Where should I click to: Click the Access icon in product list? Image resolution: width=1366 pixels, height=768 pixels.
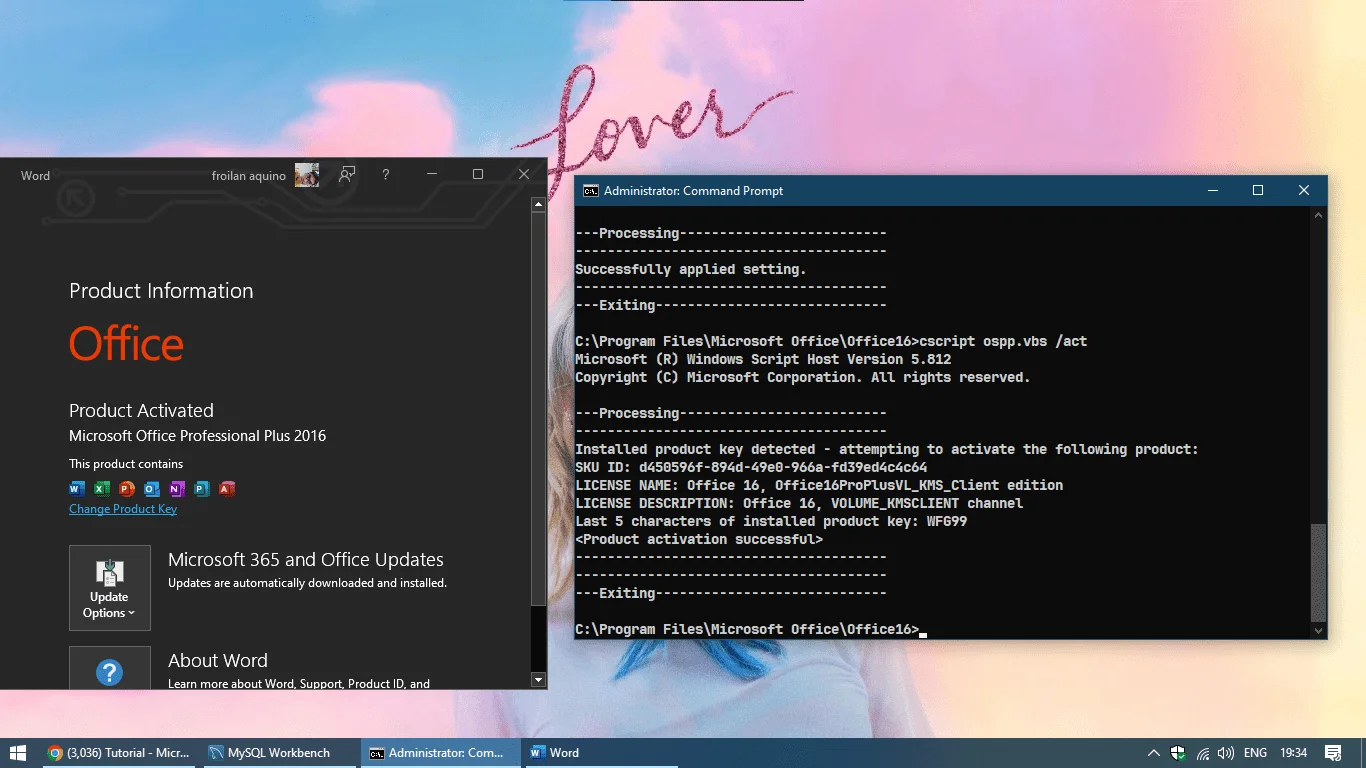pos(227,489)
